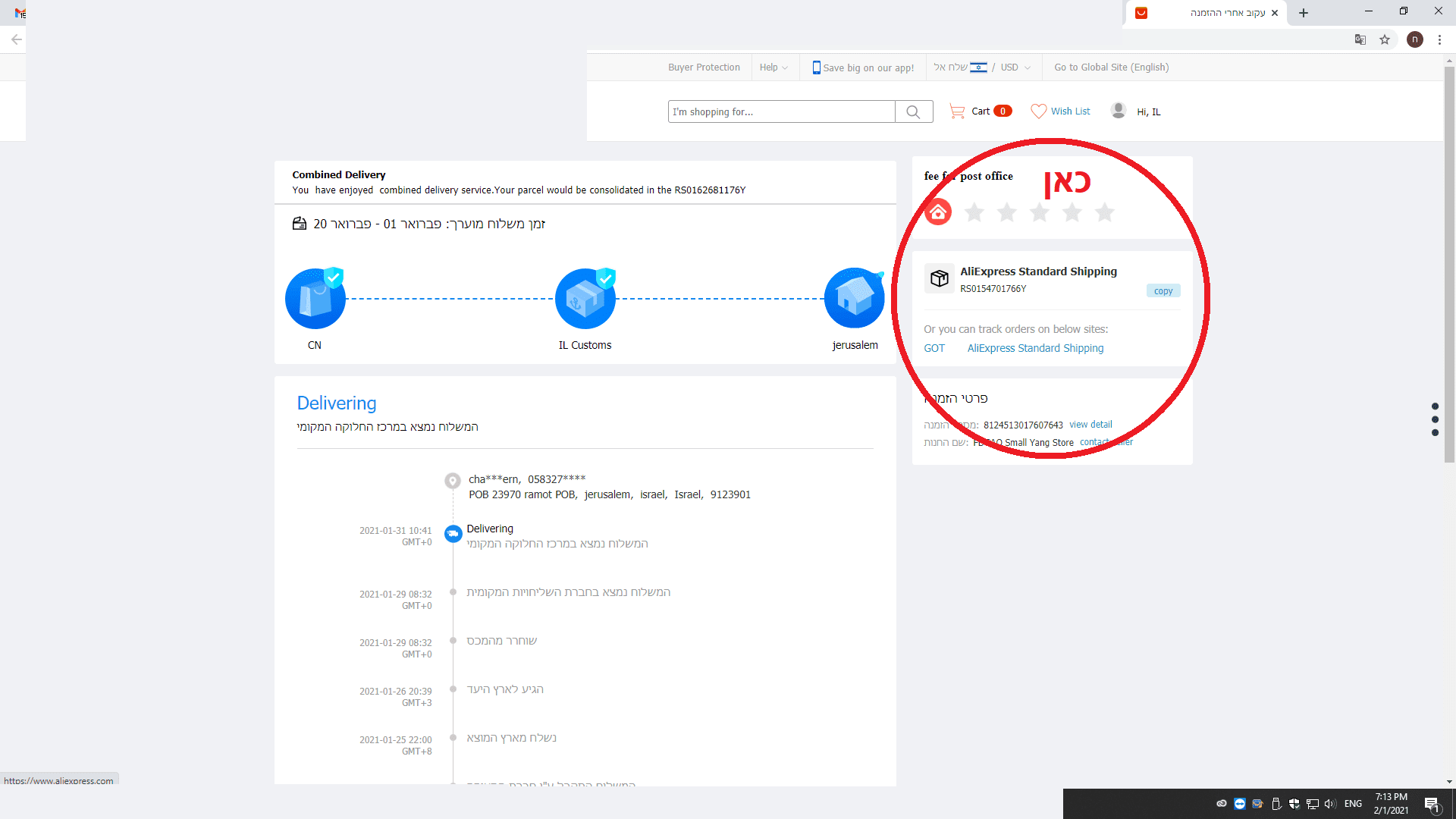Click the Cart text link

[x=981, y=111]
